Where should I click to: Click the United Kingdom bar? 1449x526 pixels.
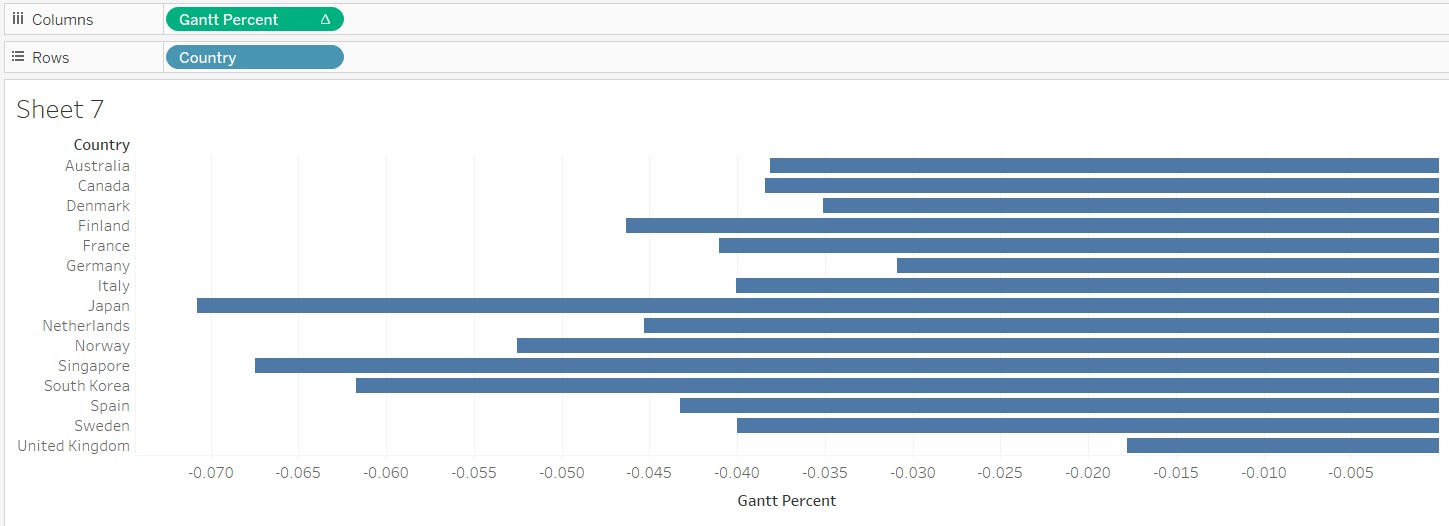[x=1282, y=446]
